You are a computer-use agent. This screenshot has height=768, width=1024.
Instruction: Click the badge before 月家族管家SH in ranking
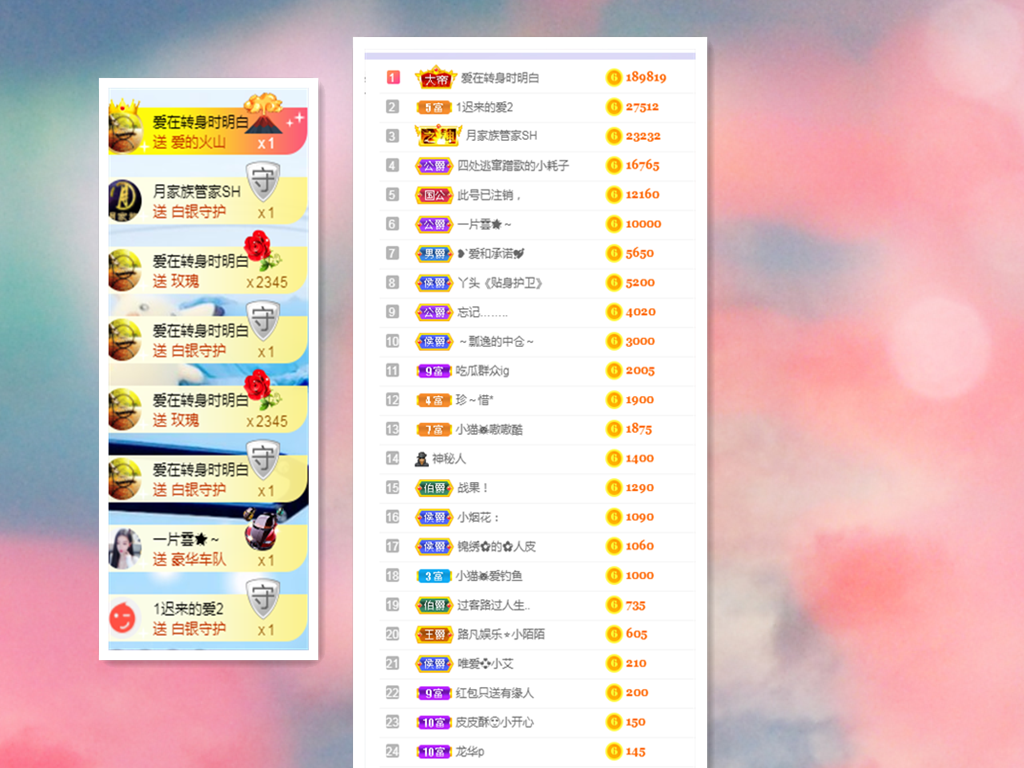(x=438, y=136)
